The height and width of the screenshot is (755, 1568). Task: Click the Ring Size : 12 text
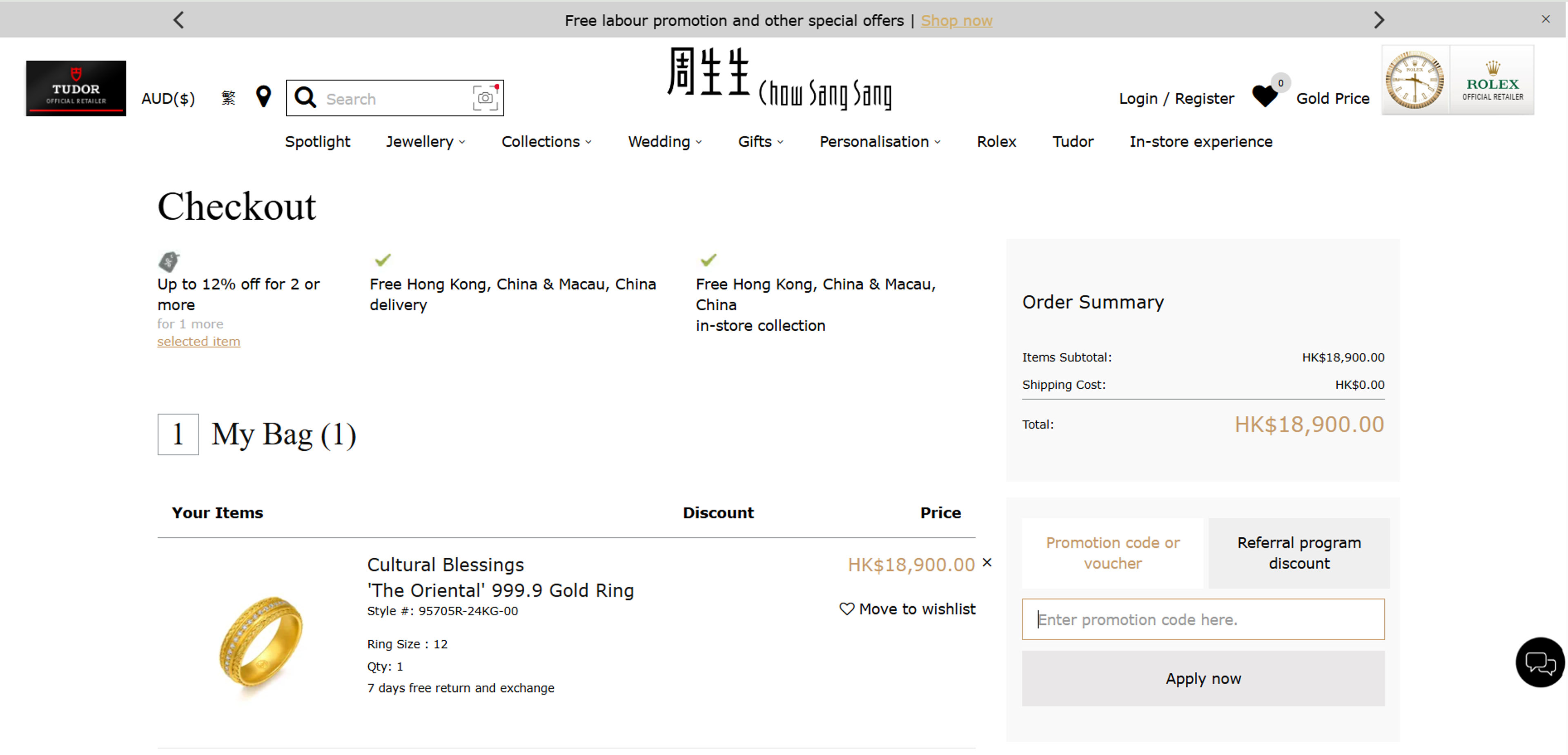(407, 644)
